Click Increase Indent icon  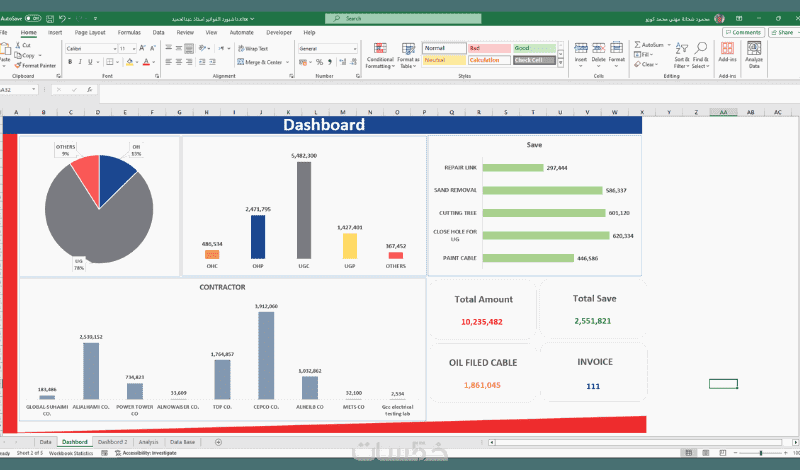213,62
